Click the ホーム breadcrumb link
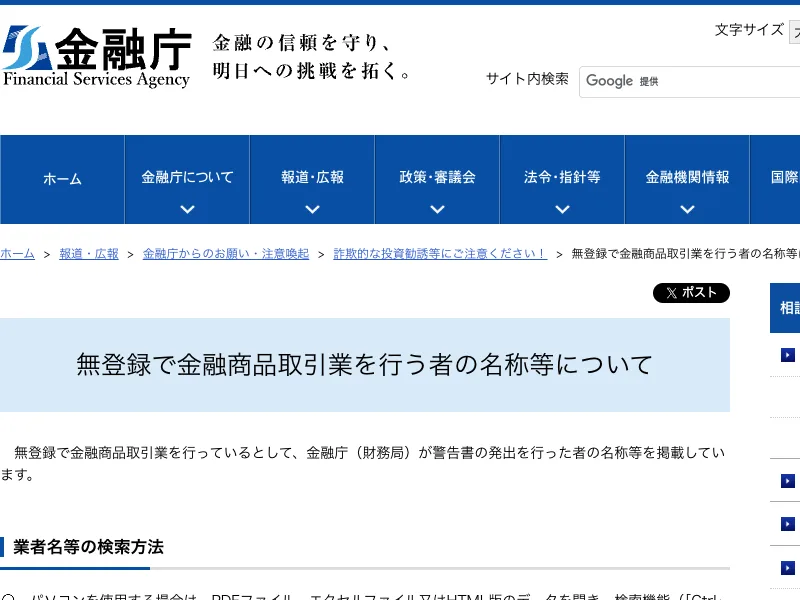 tap(17, 254)
